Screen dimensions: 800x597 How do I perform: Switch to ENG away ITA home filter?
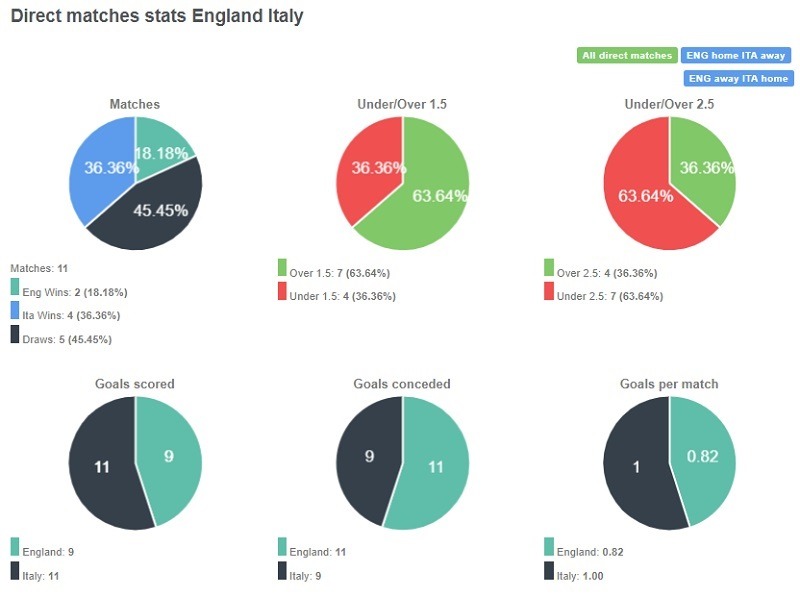(738, 78)
